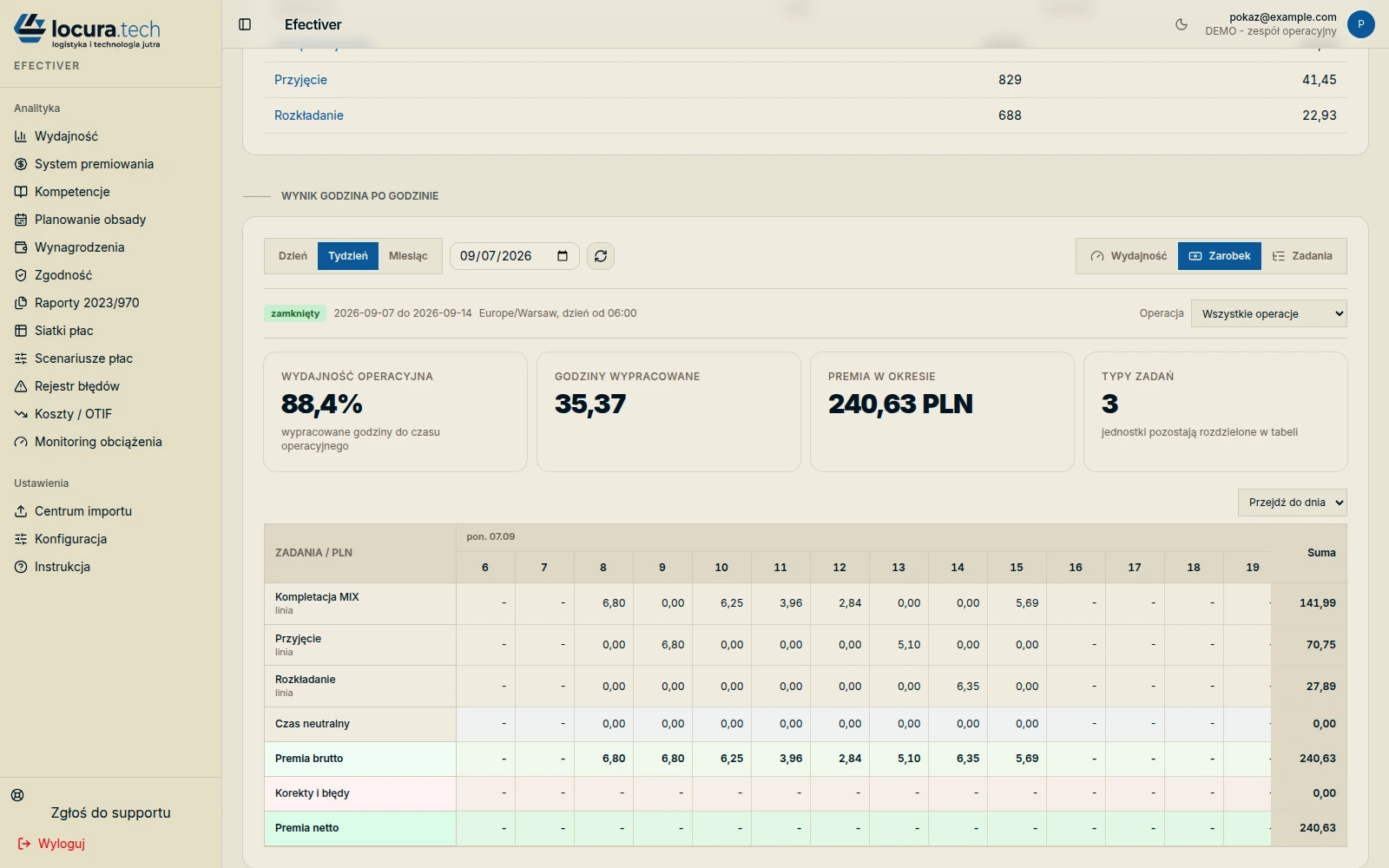Click the Wyloguj logout link
The width and height of the screenshot is (1389, 868).
52,844
